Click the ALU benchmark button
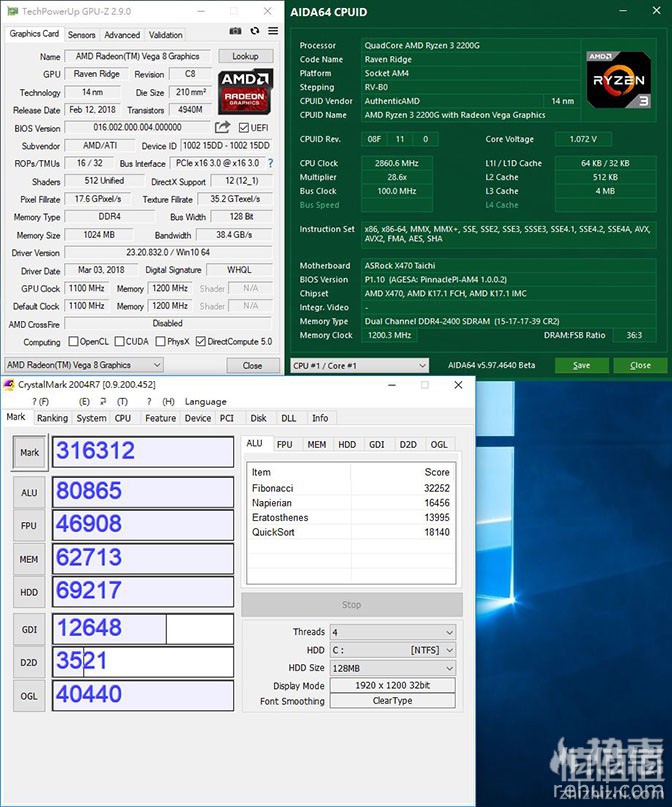The image size is (672, 807). point(29,493)
